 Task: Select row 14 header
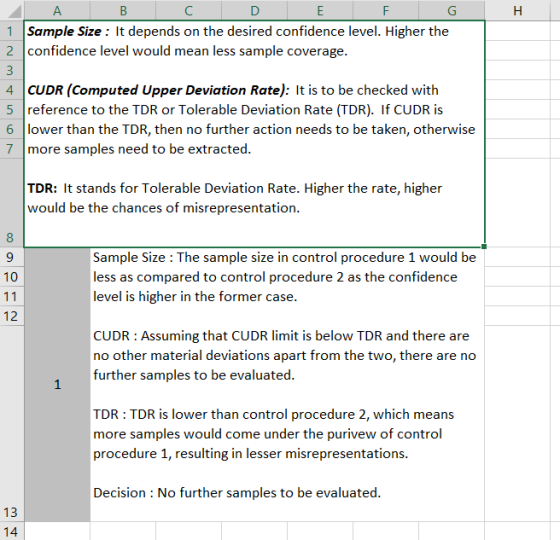click(12, 531)
